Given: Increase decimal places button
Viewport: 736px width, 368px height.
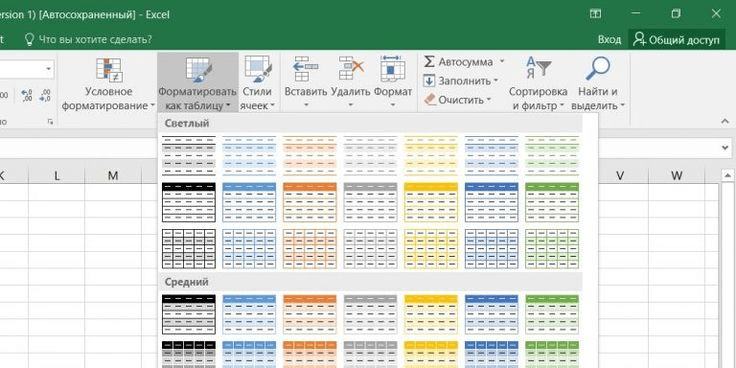Looking at the screenshot, I should tap(27, 96).
